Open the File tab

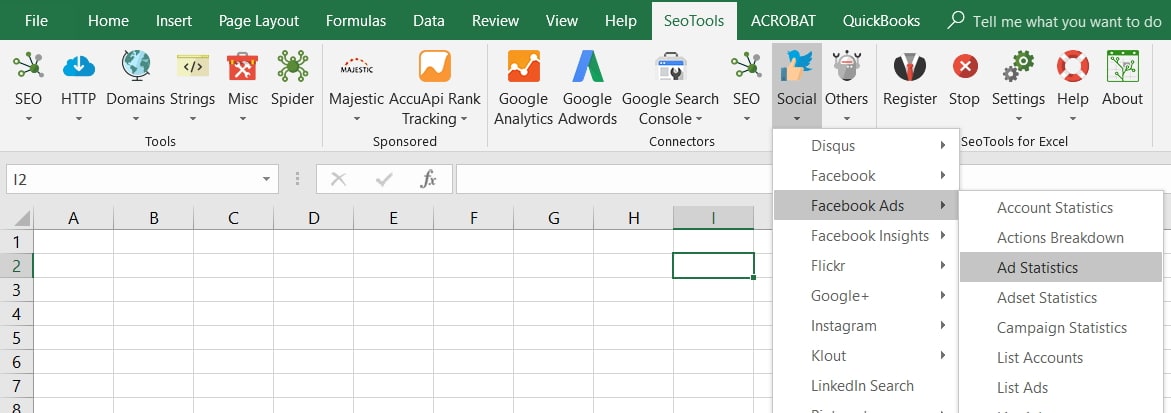click(x=36, y=21)
